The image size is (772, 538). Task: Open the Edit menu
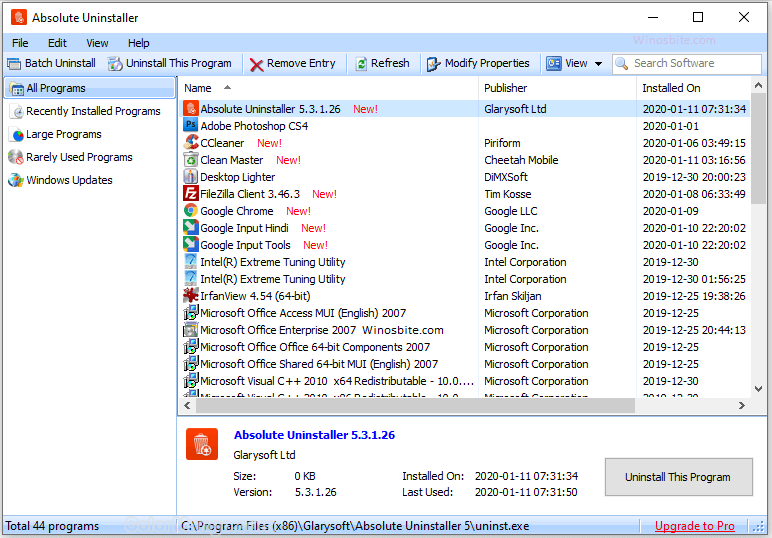57,43
